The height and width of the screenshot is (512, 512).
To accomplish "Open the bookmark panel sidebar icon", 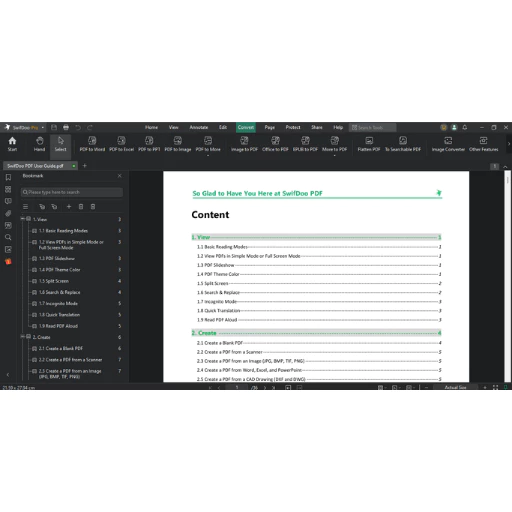I will [x=8, y=177].
